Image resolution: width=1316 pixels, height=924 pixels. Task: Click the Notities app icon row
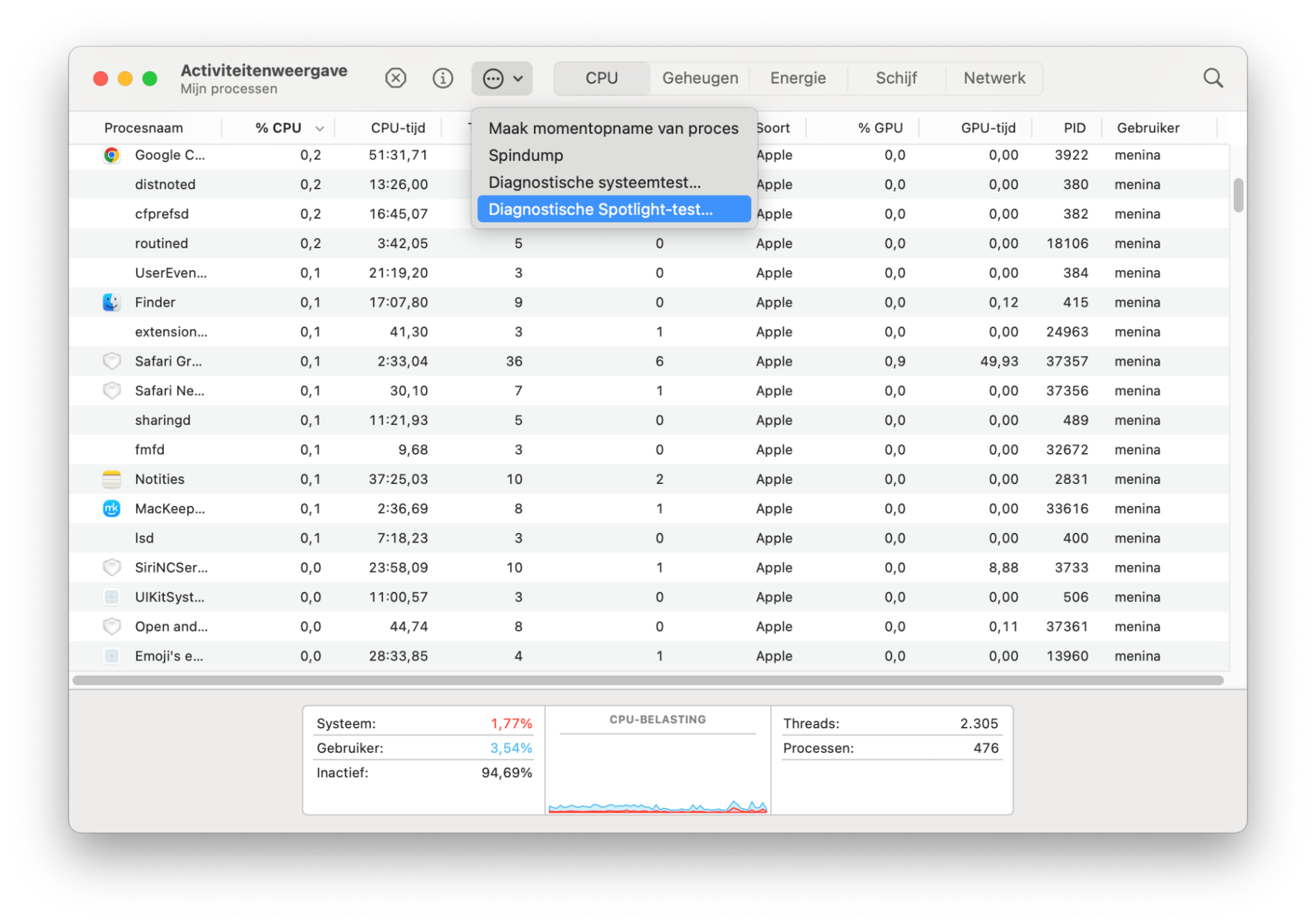click(111, 479)
